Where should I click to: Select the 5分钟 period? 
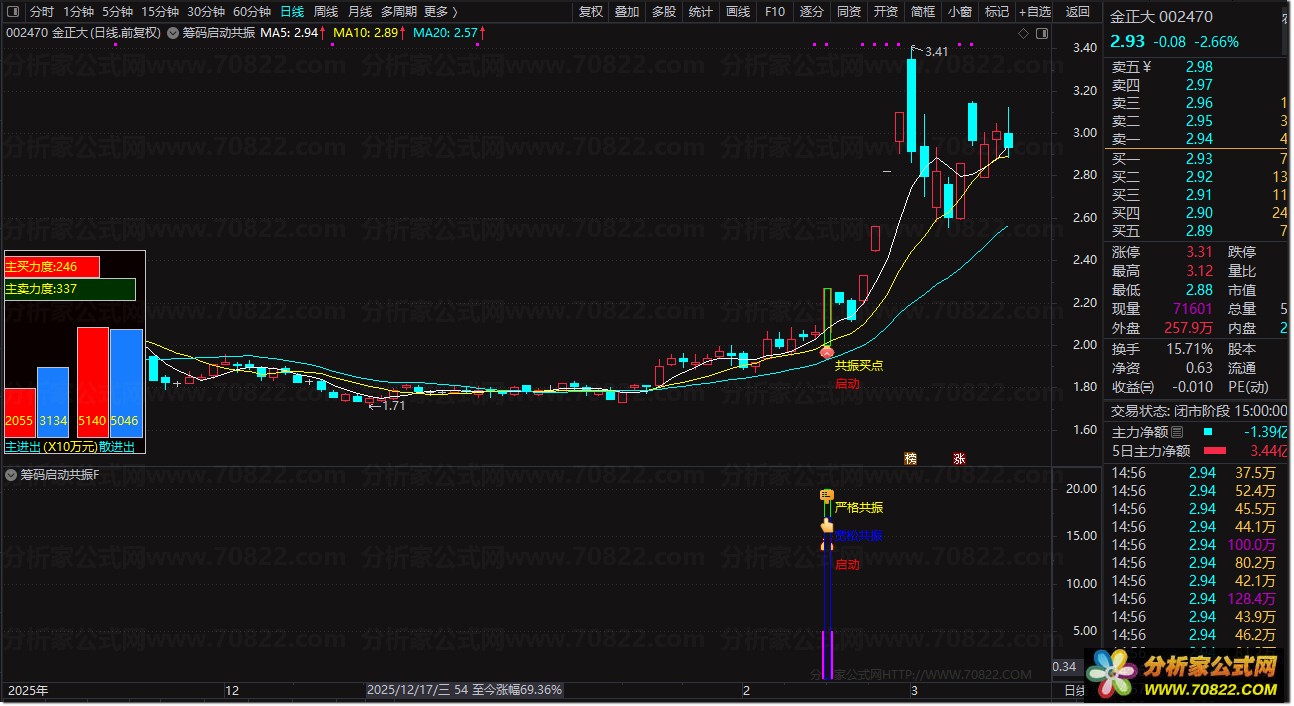[117, 12]
